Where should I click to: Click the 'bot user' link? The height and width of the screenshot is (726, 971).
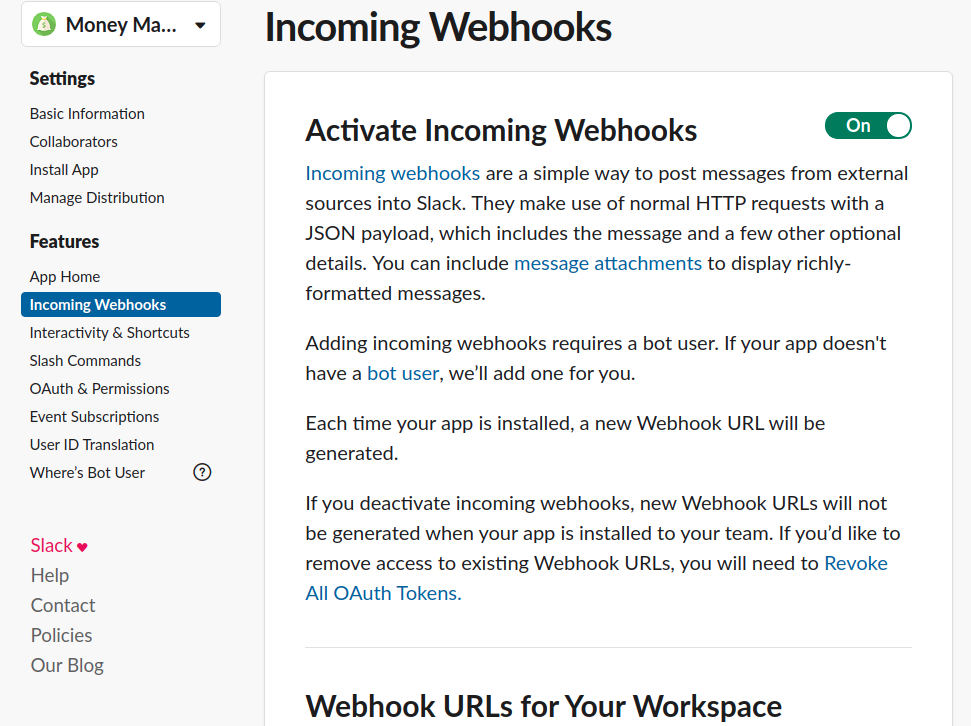403,374
